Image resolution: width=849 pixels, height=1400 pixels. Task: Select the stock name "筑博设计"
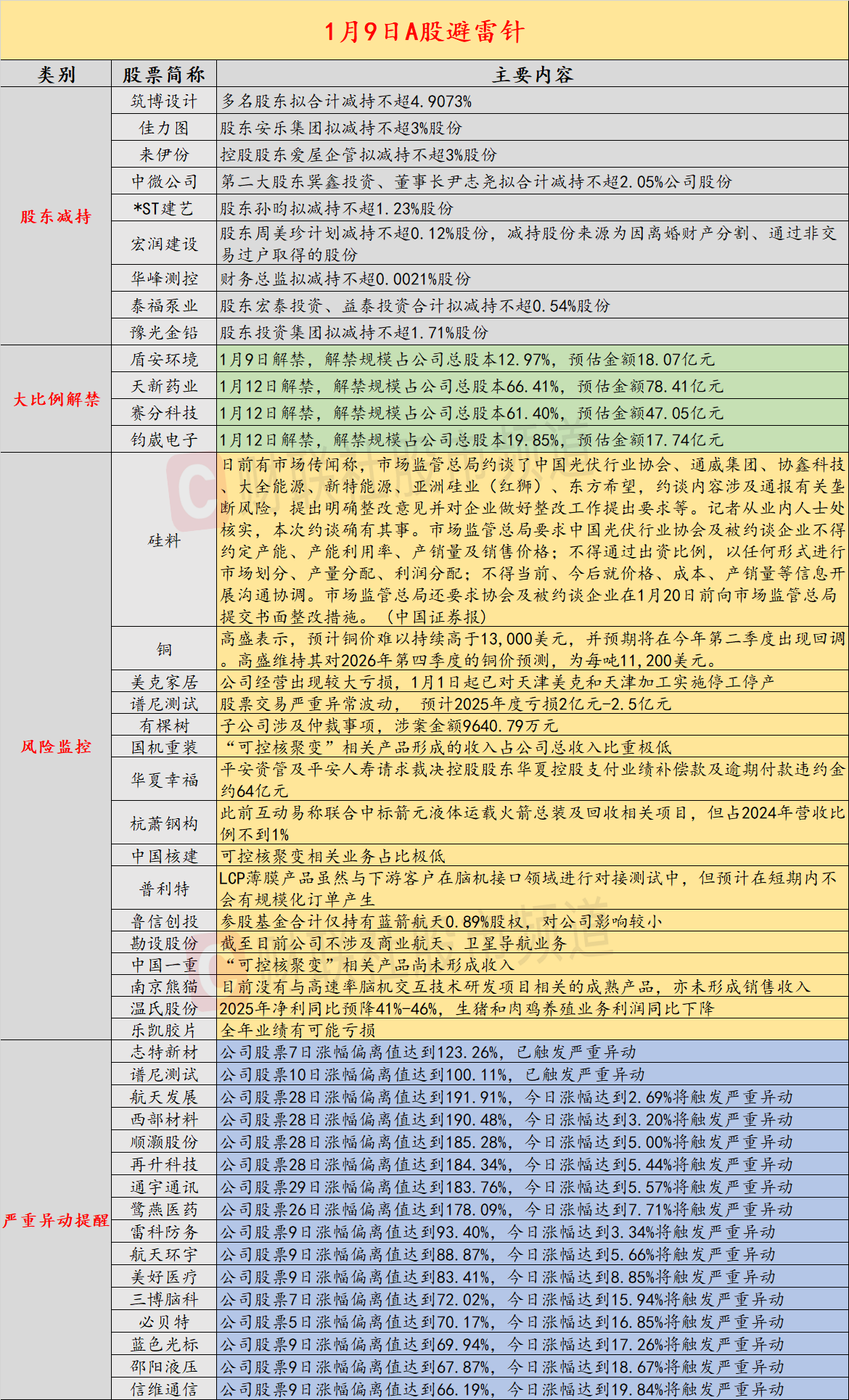pyautogui.click(x=164, y=102)
